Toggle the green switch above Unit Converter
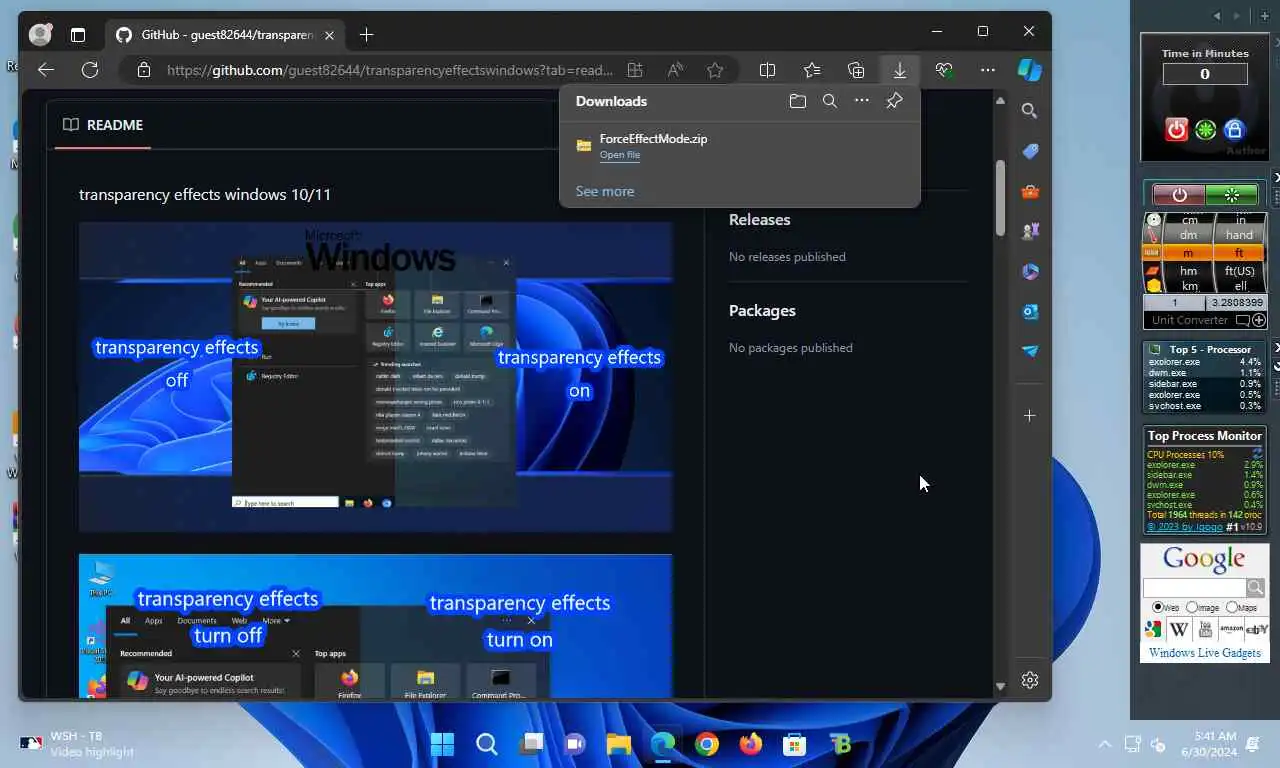This screenshot has height=768, width=1280. pos(1231,195)
